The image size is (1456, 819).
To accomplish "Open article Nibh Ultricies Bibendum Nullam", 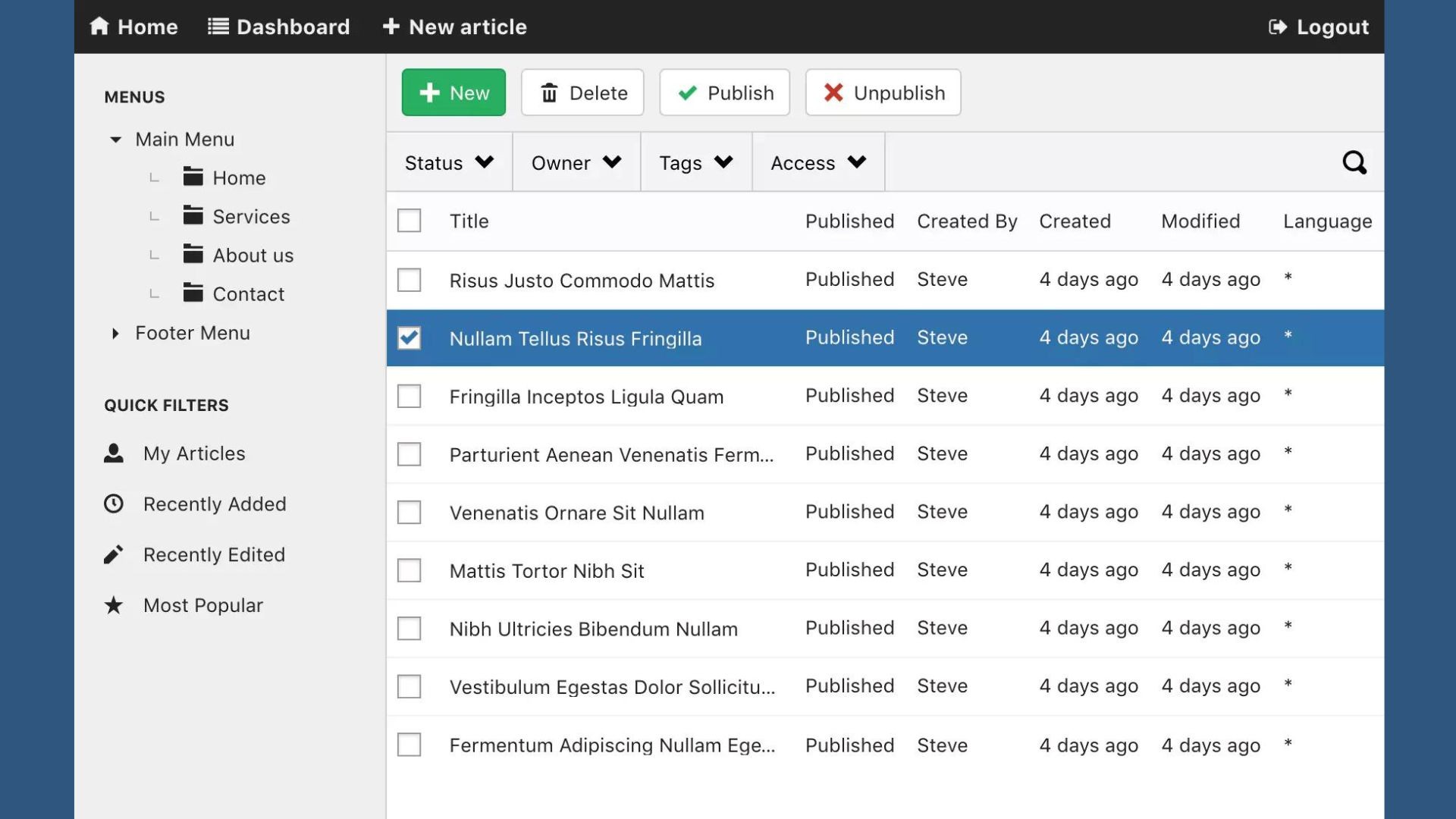I will [x=593, y=629].
